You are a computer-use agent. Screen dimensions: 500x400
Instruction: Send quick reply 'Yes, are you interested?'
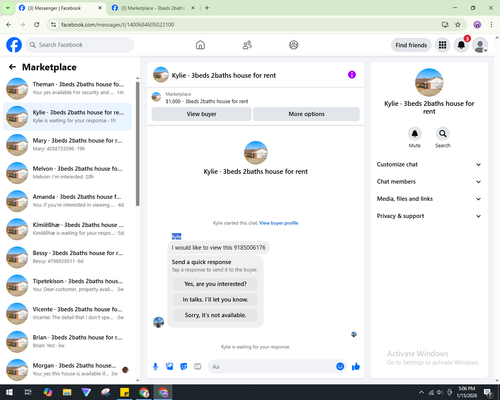click(215, 284)
